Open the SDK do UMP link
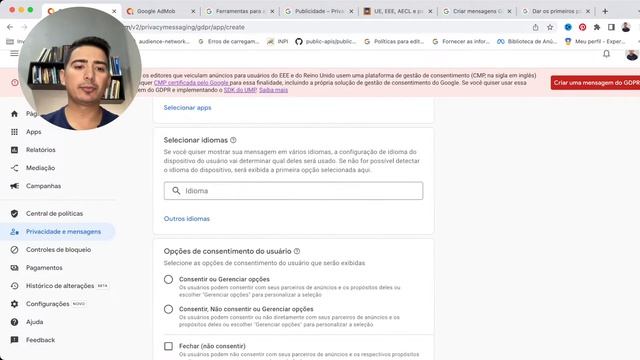The width and height of the screenshot is (640, 360). coord(240,90)
